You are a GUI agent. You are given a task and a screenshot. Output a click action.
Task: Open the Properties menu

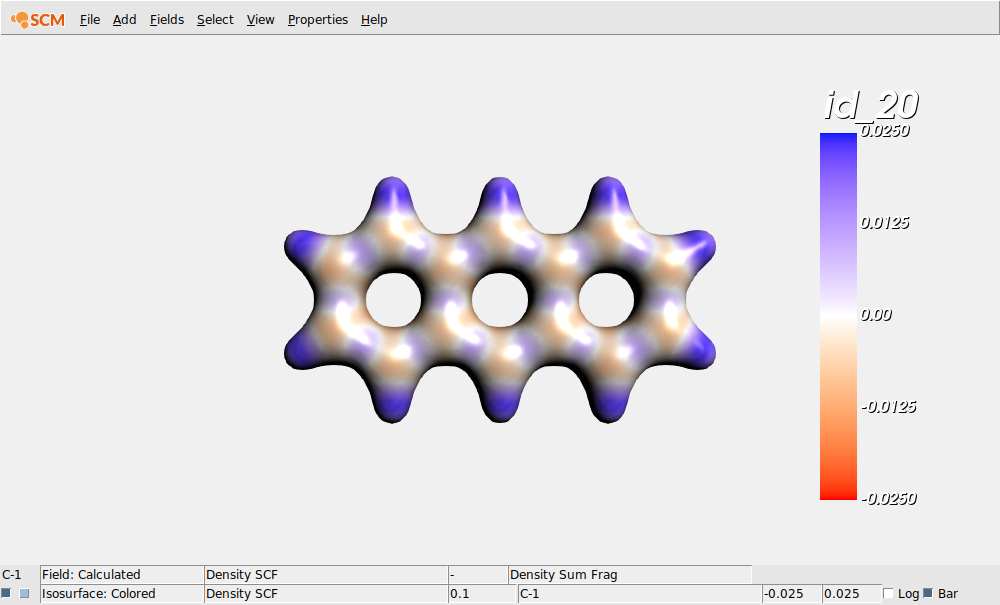[x=317, y=19]
